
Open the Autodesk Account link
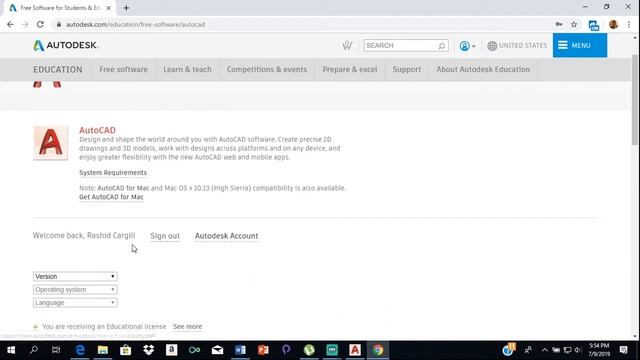(x=227, y=236)
